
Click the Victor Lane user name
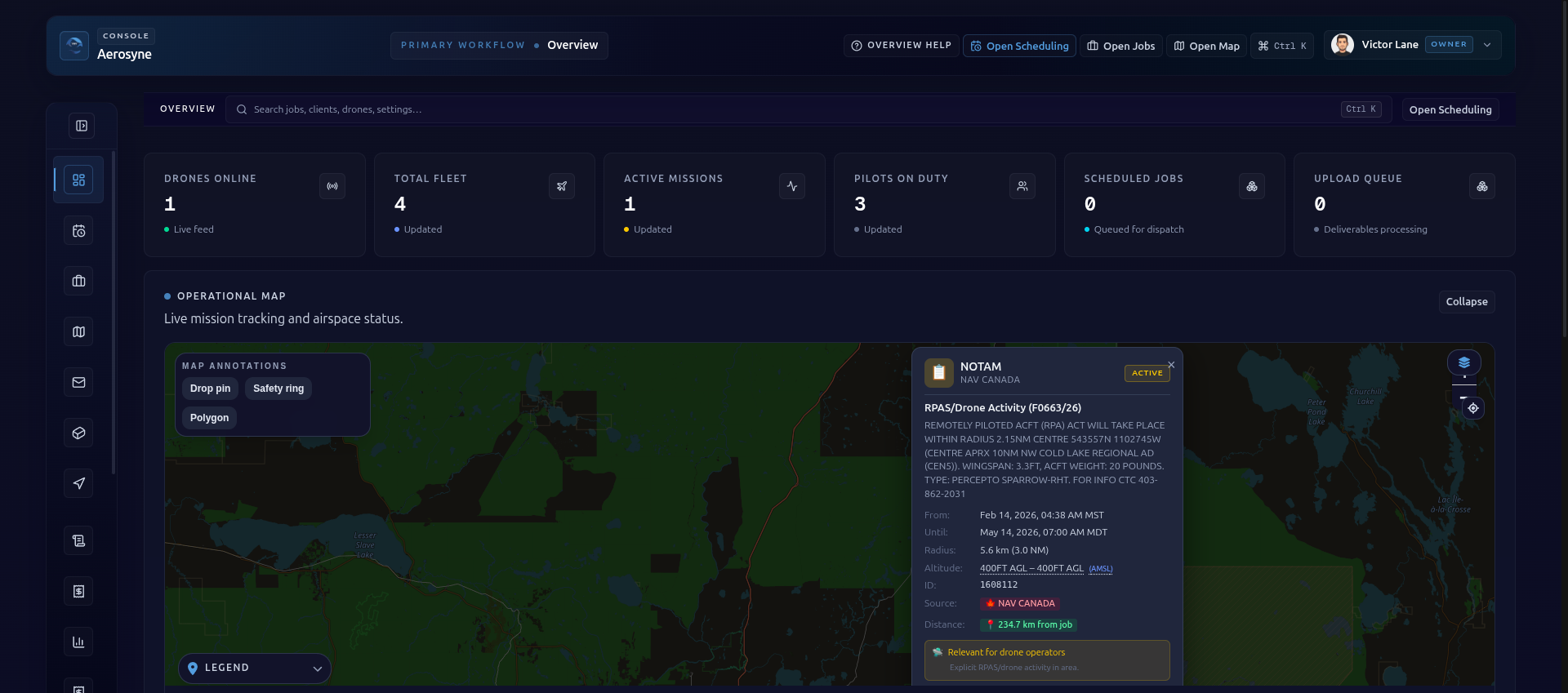pos(1390,45)
